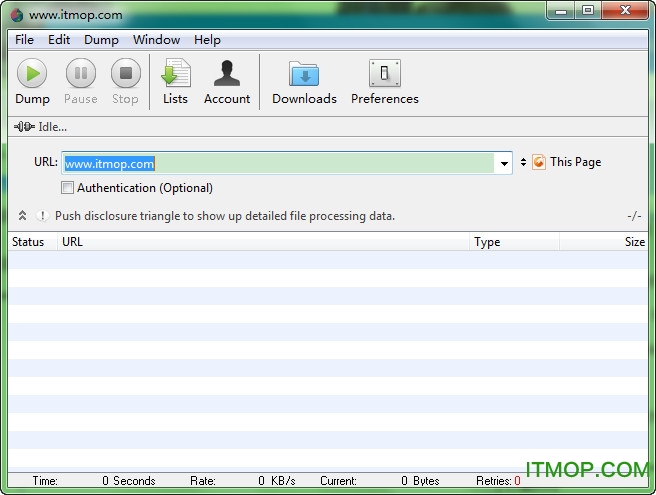The height and width of the screenshot is (495, 656).
Task: Sort the list by Status column header
Action: 28,242
